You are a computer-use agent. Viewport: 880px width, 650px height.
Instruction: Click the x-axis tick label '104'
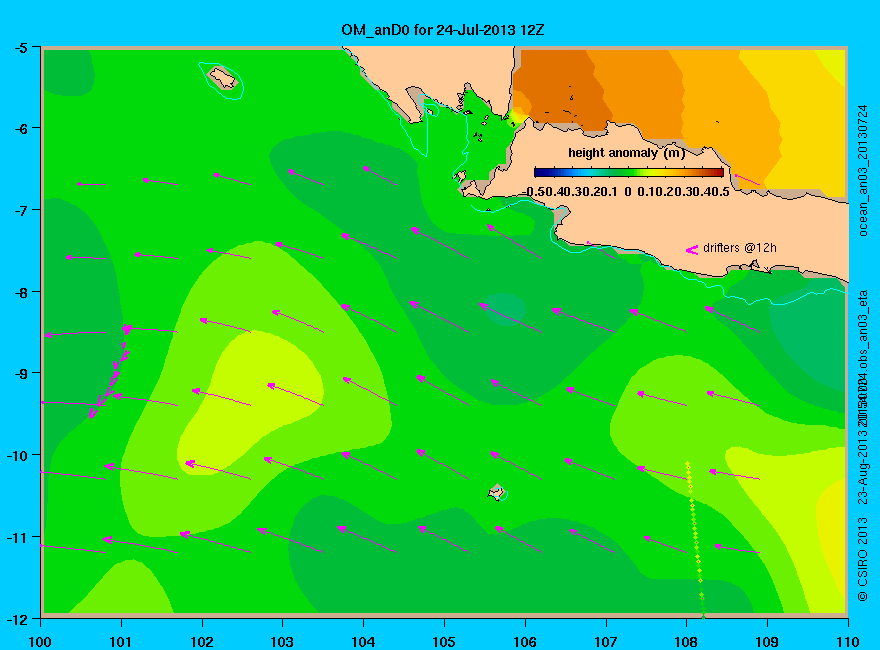(363, 642)
